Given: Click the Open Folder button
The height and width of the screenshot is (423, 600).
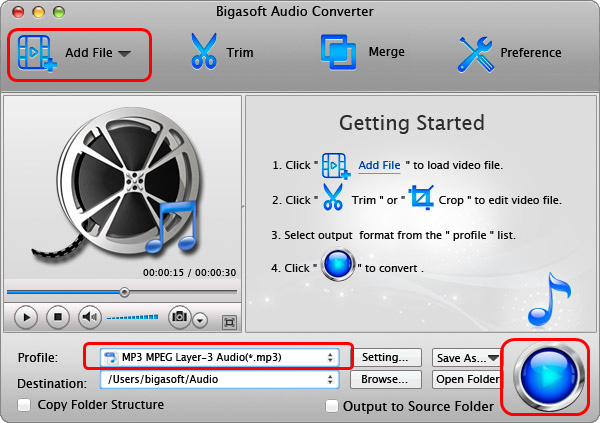Looking at the screenshot, I should point(466,379).
